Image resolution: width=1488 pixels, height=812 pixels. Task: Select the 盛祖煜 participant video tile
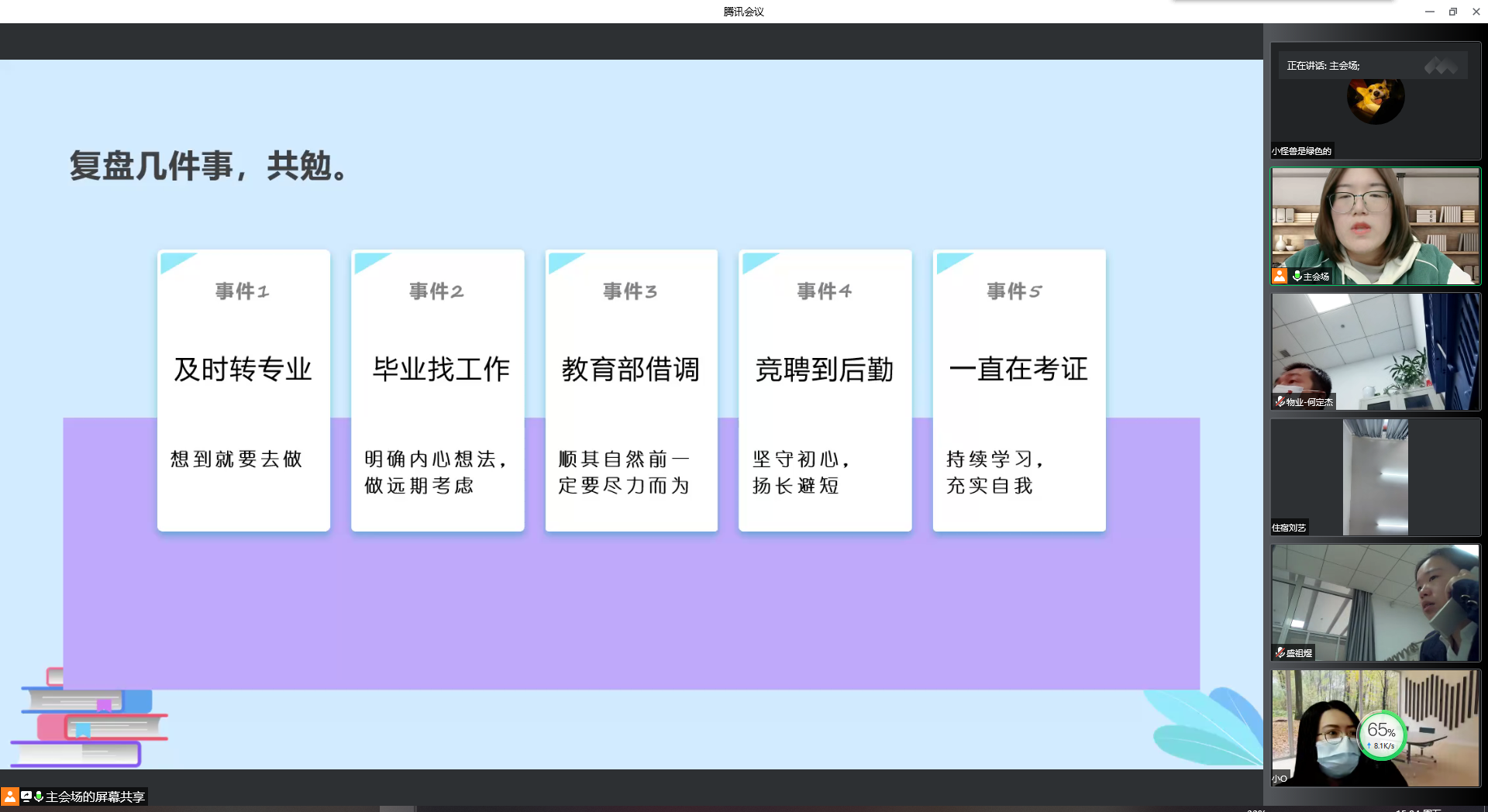pos(1376,603)
